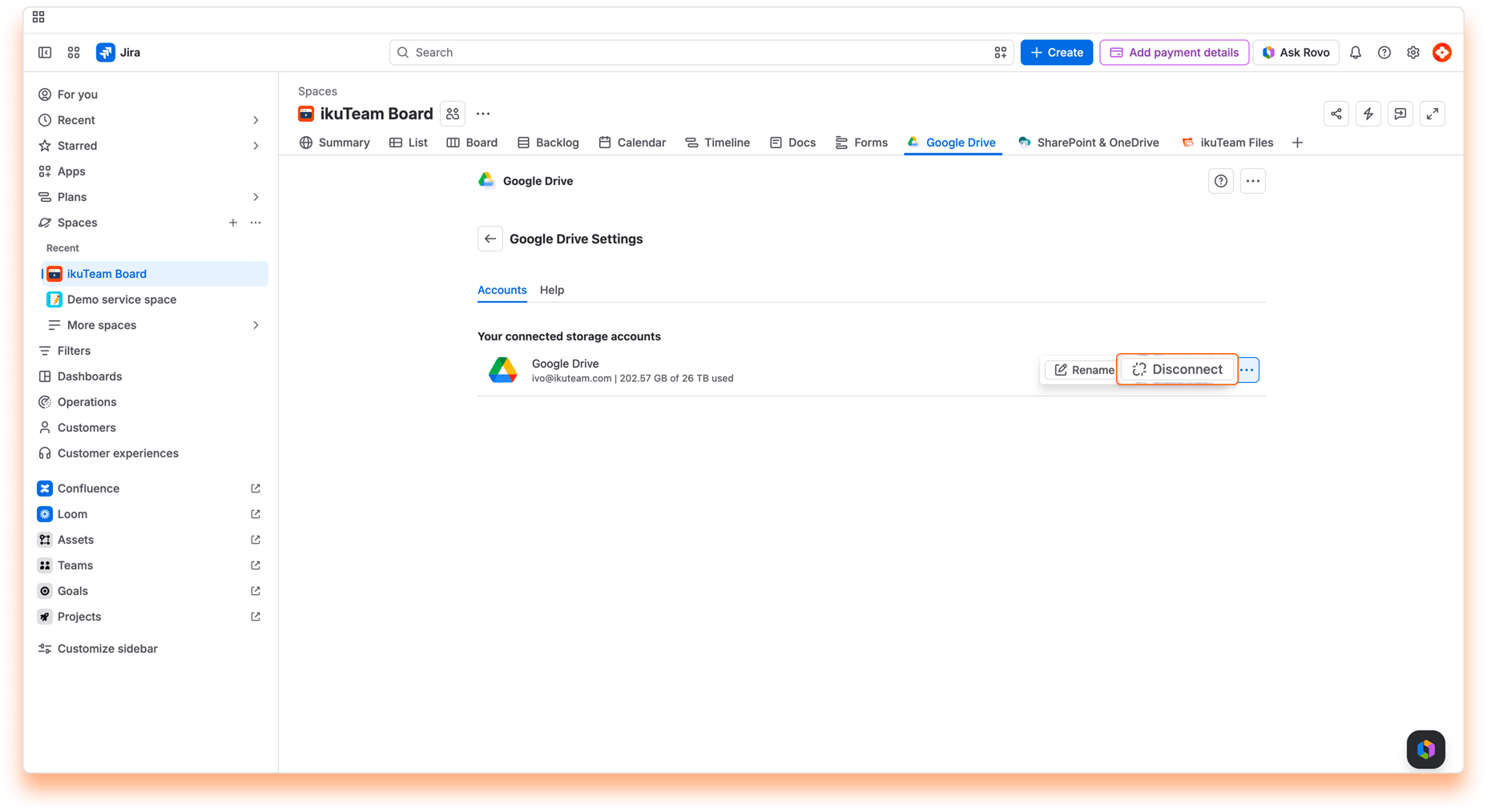Viewport: 1487px width, 812px height.
Task: Click the search input field
Action: [x=701, y=52]
